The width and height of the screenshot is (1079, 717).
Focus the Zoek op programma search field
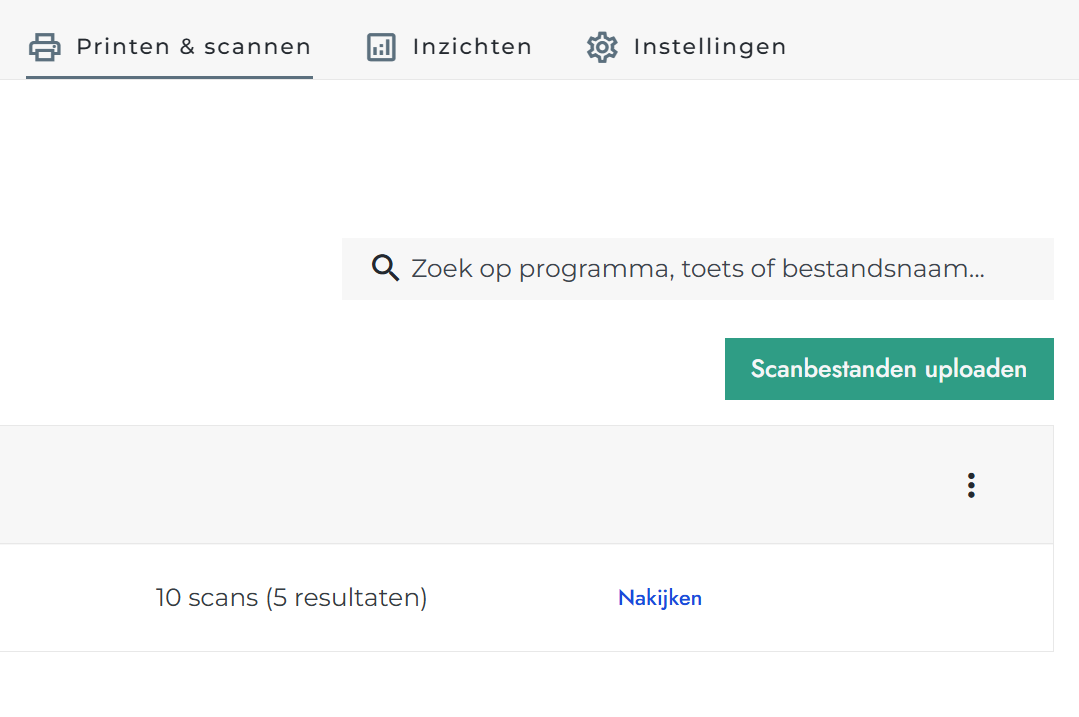click(x=698, y=268)
